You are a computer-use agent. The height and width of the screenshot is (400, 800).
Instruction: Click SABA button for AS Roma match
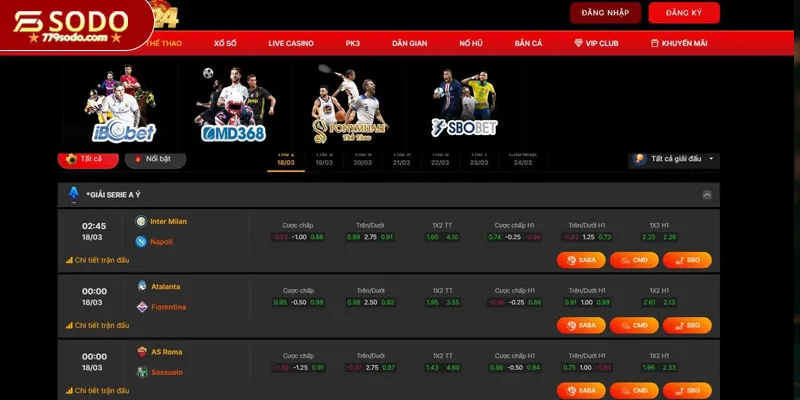coord(581,391)
